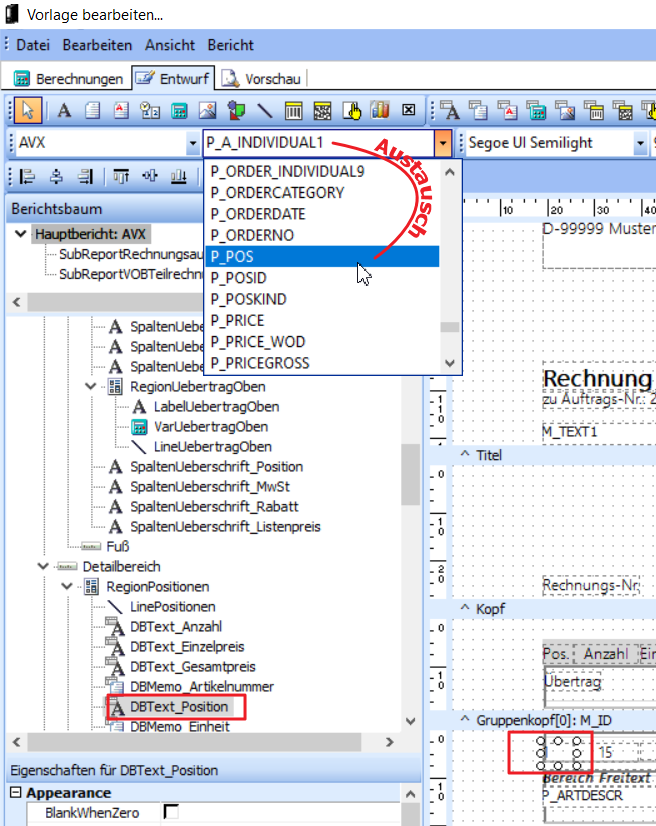Align selected objects to right edge
656x826 pixels.
click(x=85, y=176)
